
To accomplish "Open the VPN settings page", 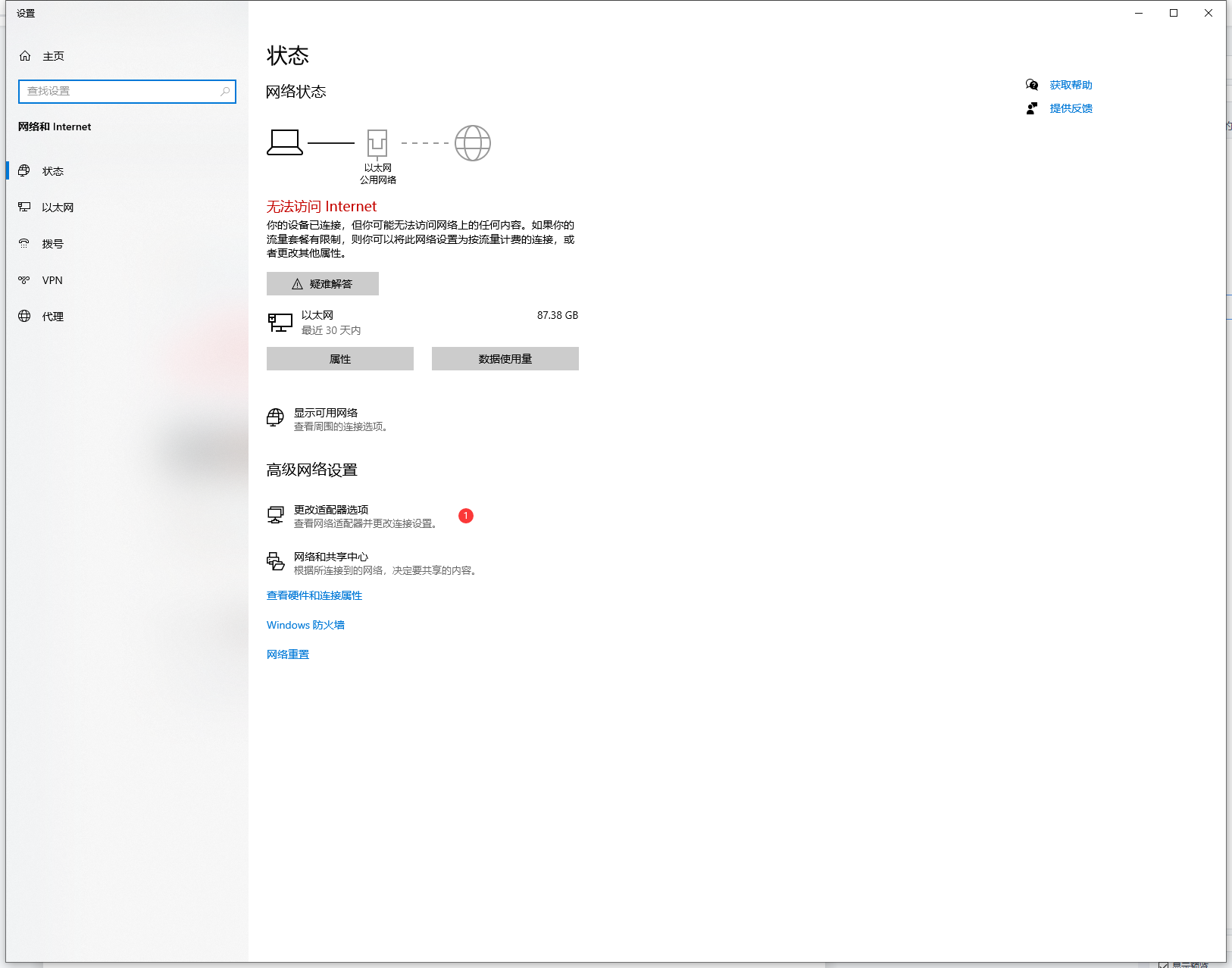I will tap(52, 280).
